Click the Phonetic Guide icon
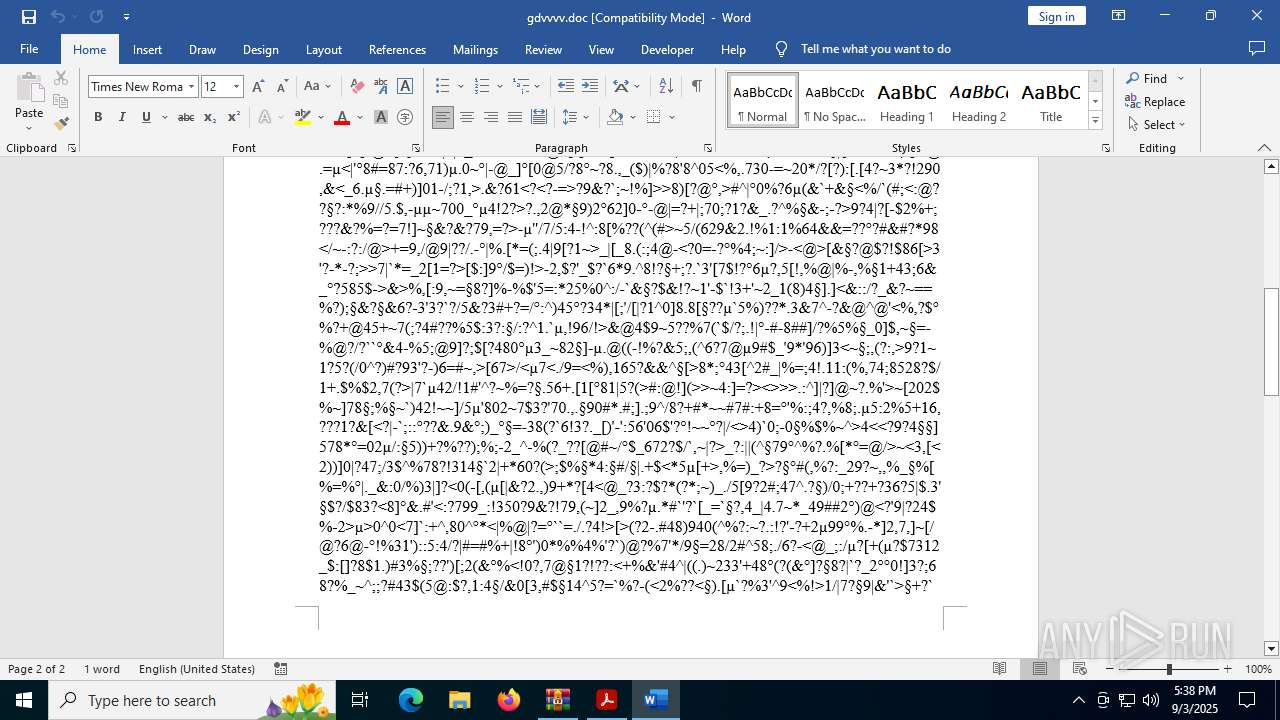Image resolution: width=1280 pixels, height=720 pixels. point(381,87)
